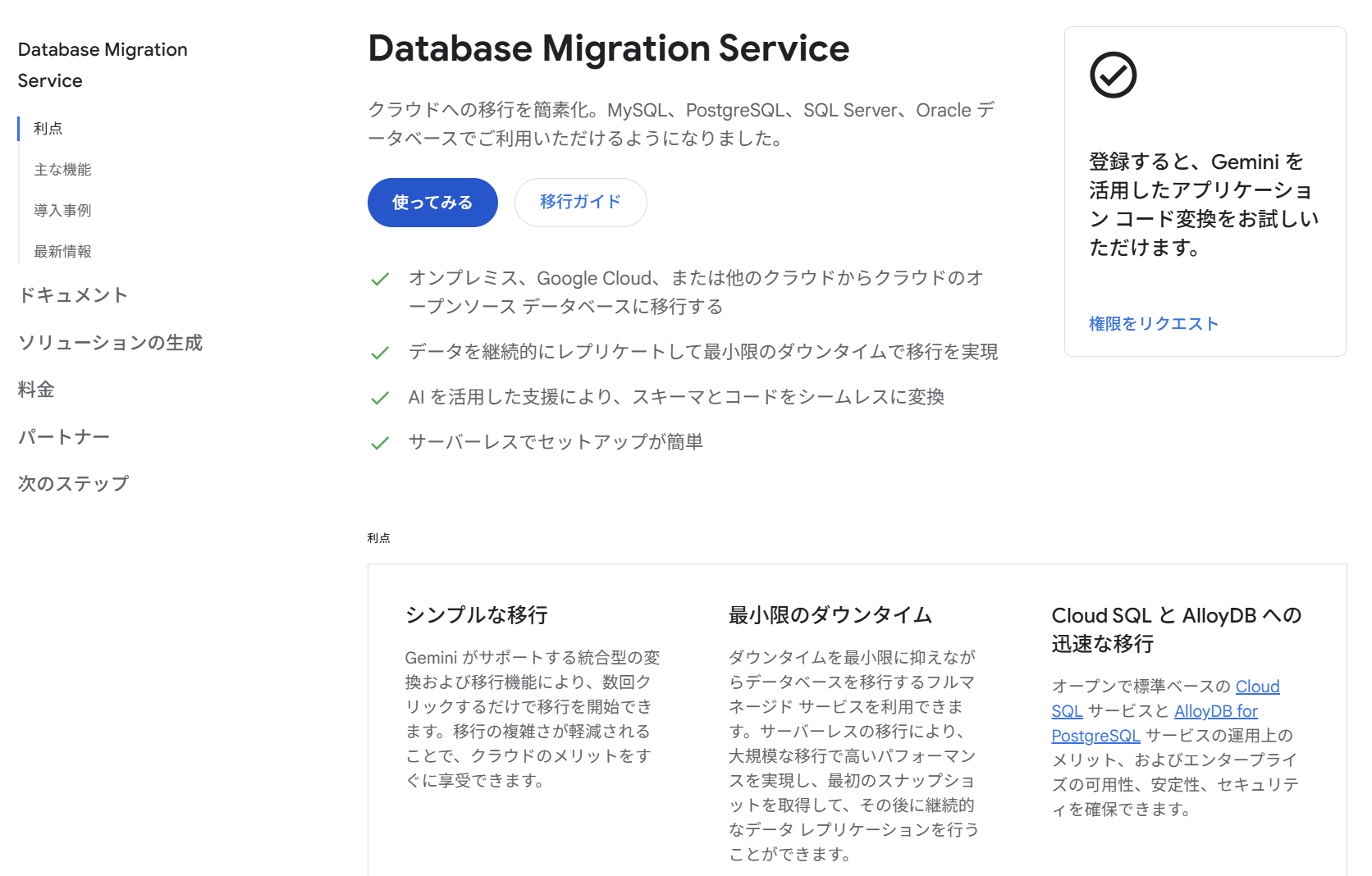The height and width of the screenshot is (876, 1372).
Task: Go to 料金 sidebar section
Action: (36, 390)
